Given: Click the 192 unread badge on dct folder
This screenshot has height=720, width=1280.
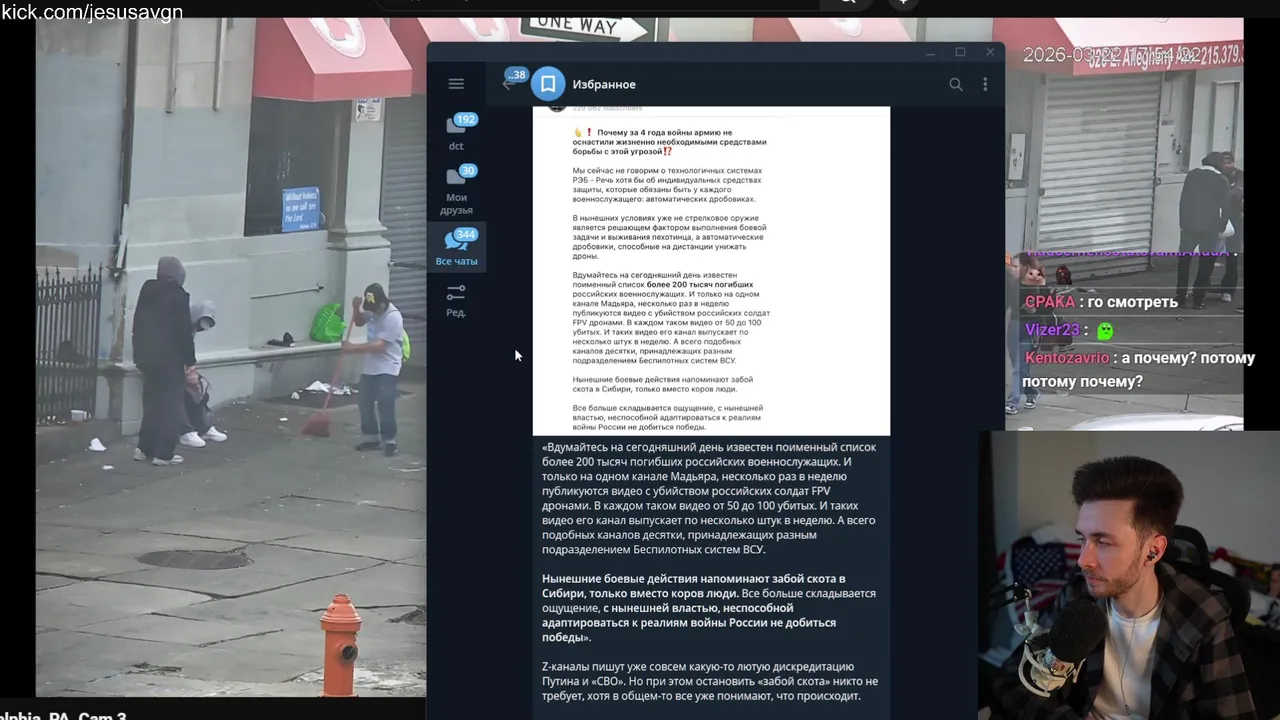Looking at the screenshot, I should coord(465,119).
